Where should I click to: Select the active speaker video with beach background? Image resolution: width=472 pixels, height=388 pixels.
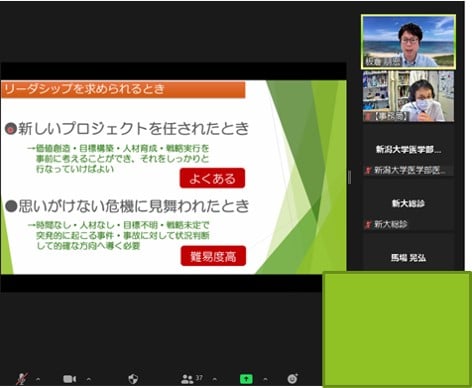408,42
